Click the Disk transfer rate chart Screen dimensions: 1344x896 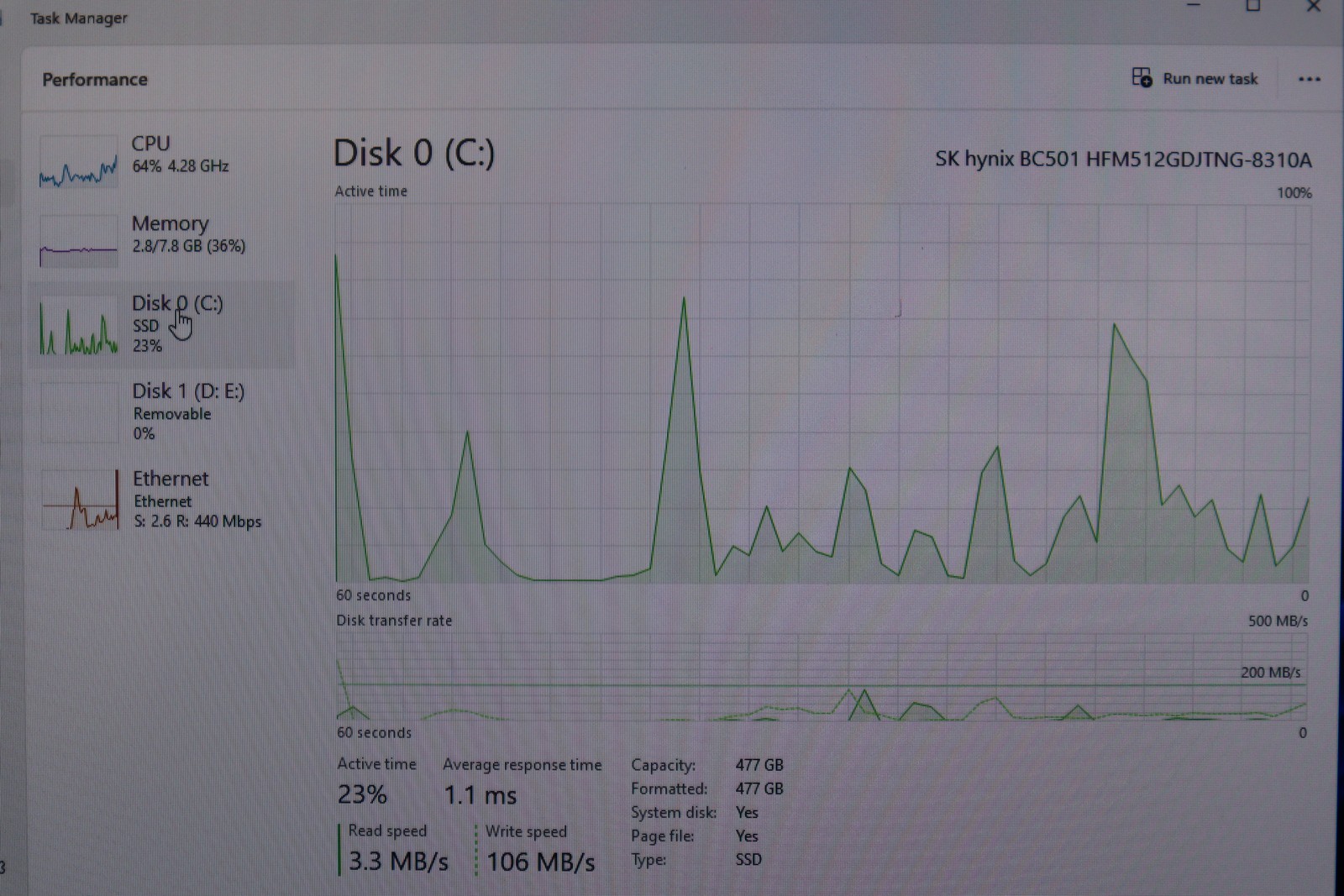(x=822, y=677)
